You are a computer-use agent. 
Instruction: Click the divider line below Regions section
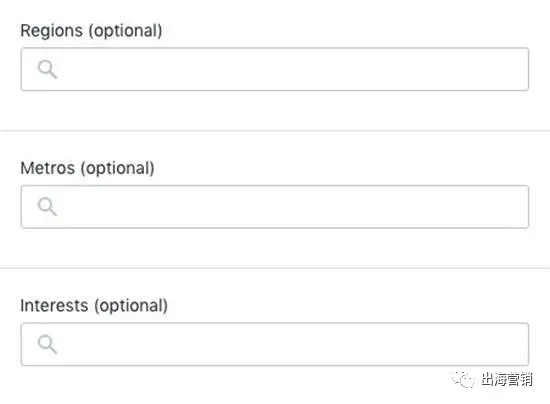coord(275,130)
